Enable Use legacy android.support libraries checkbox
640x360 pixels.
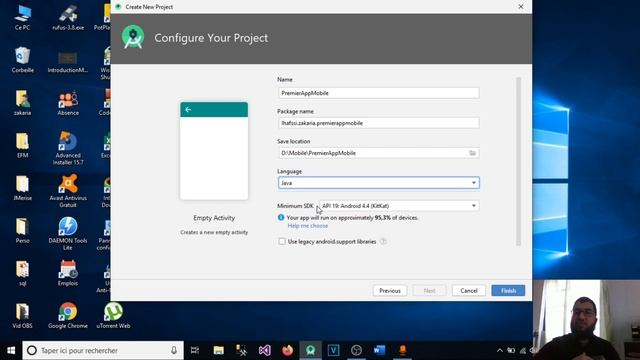coord(282,242)
